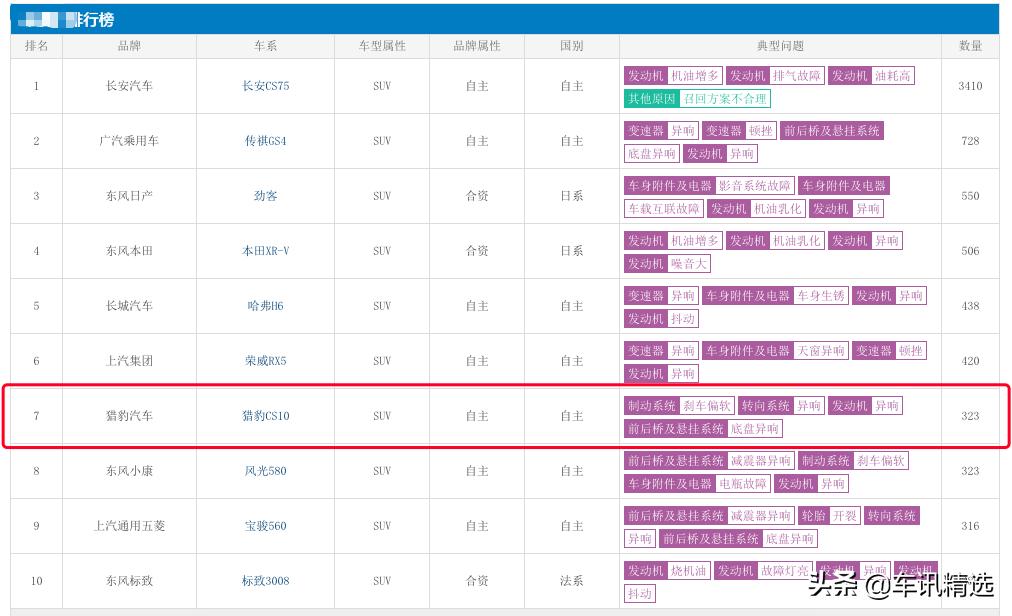The width and height of the screenshot is (1012, 616).
Task: Click the 发动机 油耗高 tag
Action: pos(871,76)
